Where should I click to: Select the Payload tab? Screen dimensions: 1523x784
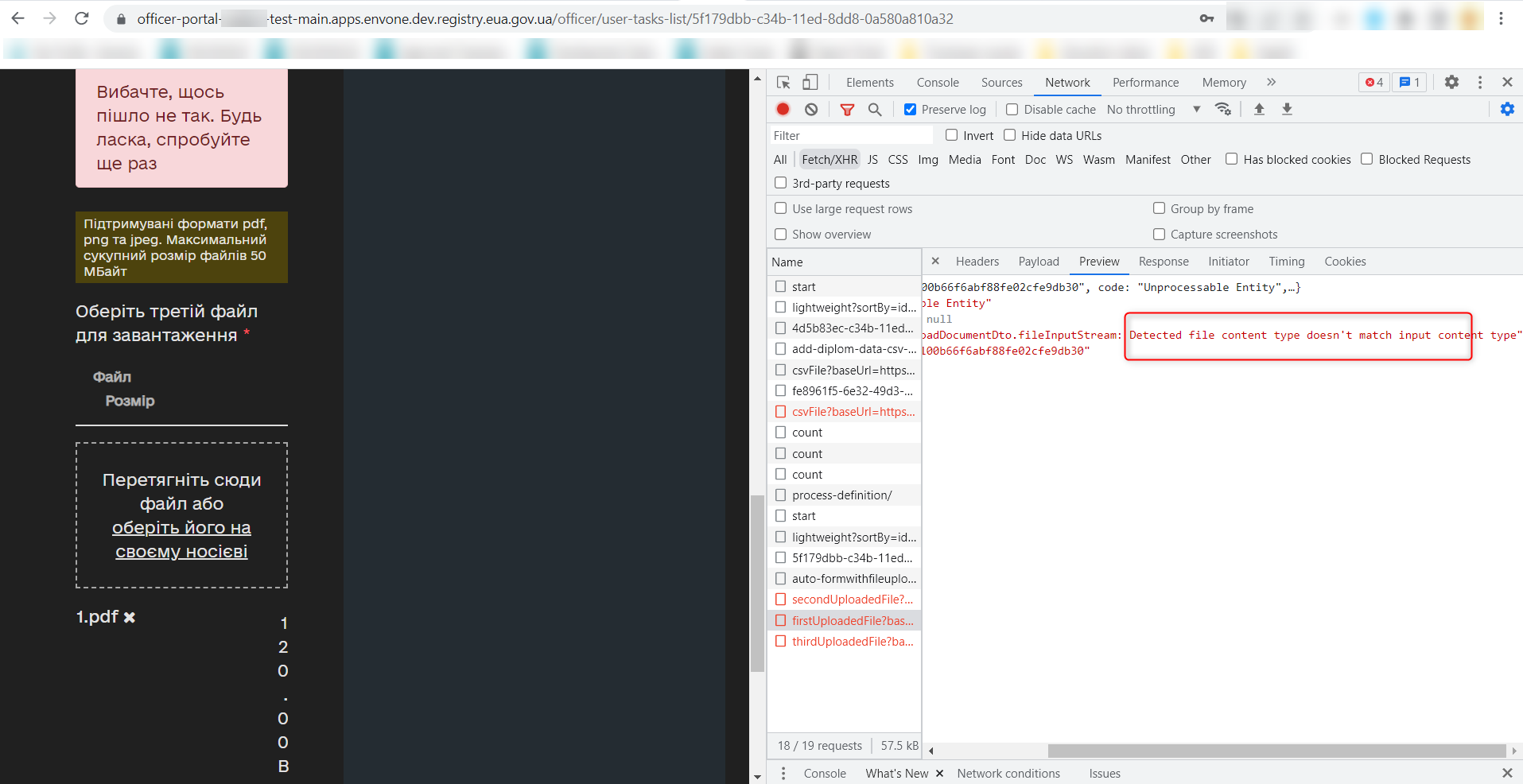pos(1039,261)
